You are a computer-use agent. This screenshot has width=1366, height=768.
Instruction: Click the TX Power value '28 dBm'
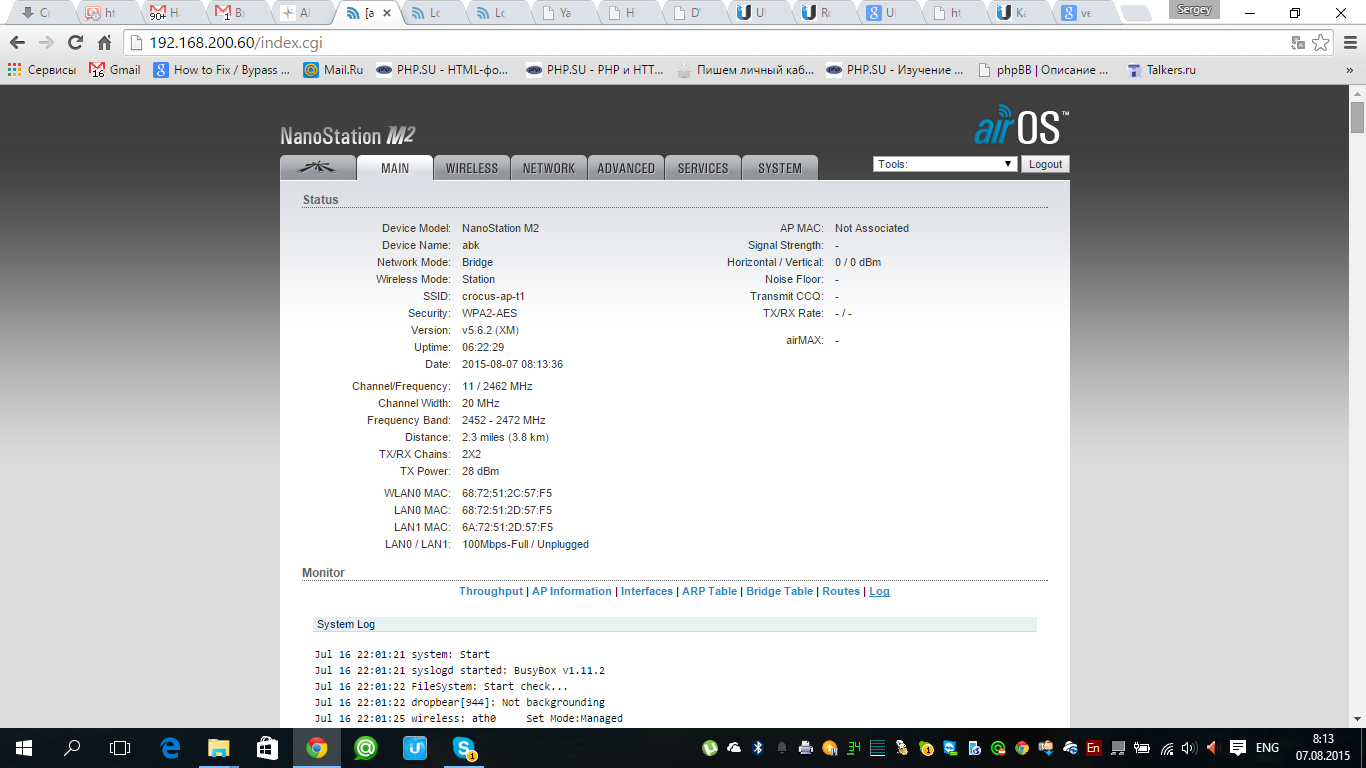[480, 471]
